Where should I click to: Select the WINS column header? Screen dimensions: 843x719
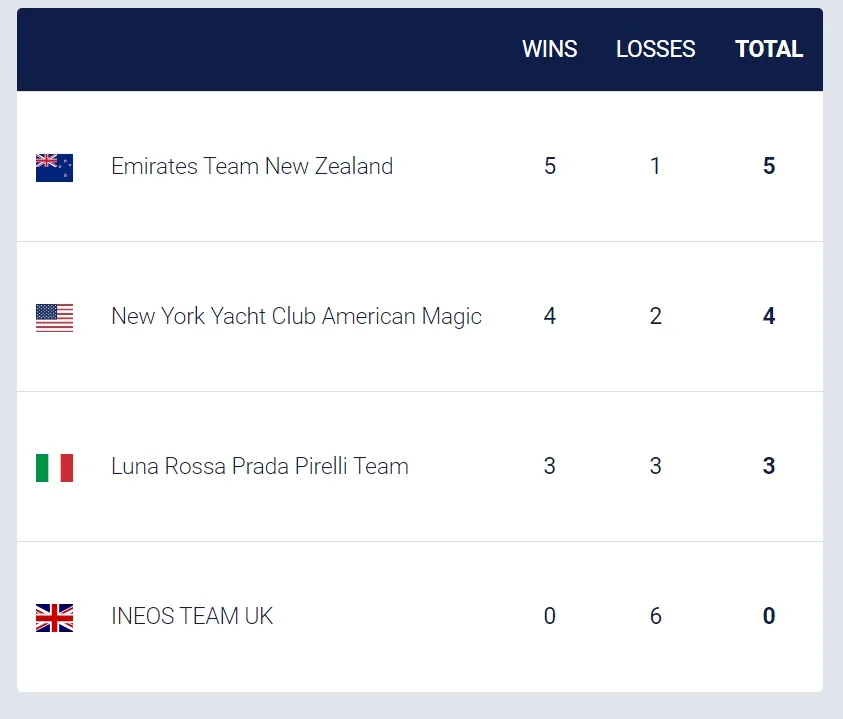coord(549,49)
